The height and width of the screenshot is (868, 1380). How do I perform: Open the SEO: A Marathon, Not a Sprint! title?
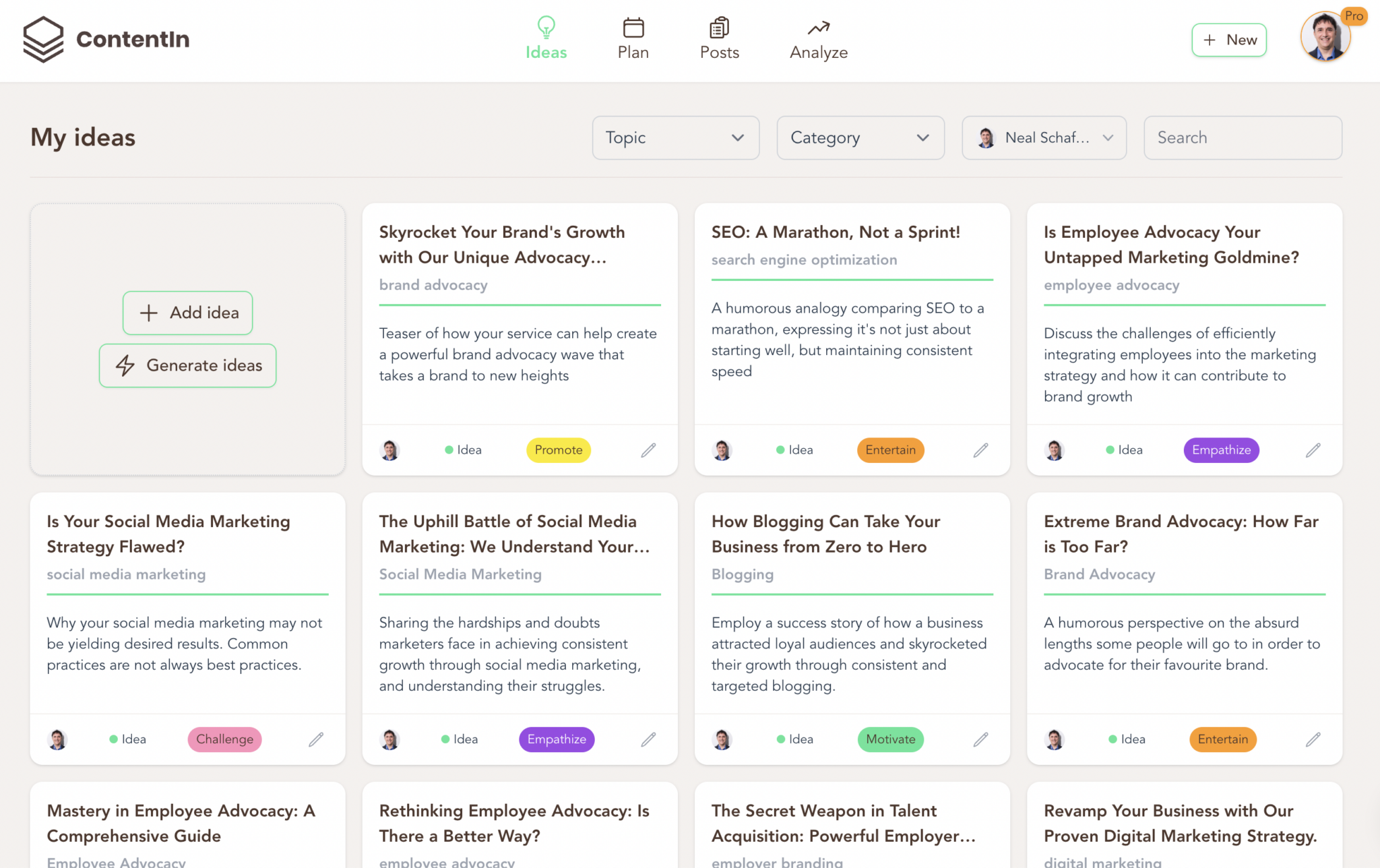point(836,232)
